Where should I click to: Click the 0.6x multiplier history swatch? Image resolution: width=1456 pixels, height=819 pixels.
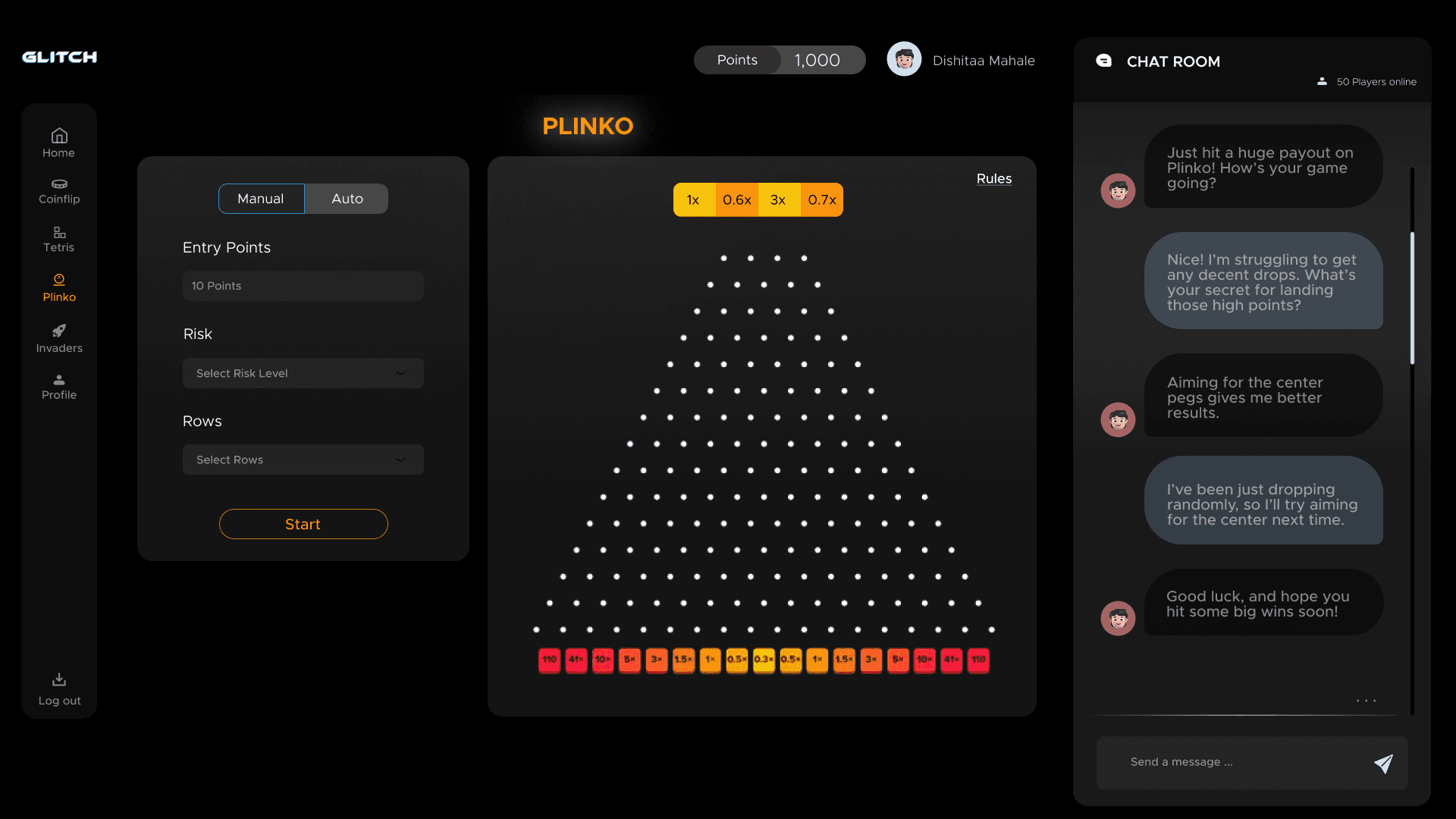pos(736,200)
